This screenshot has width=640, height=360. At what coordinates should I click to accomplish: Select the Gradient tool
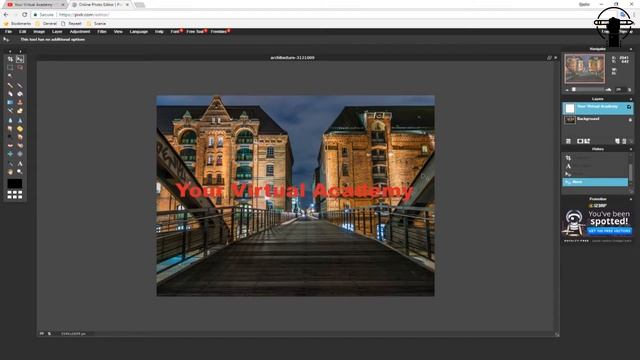coord(10,102)
